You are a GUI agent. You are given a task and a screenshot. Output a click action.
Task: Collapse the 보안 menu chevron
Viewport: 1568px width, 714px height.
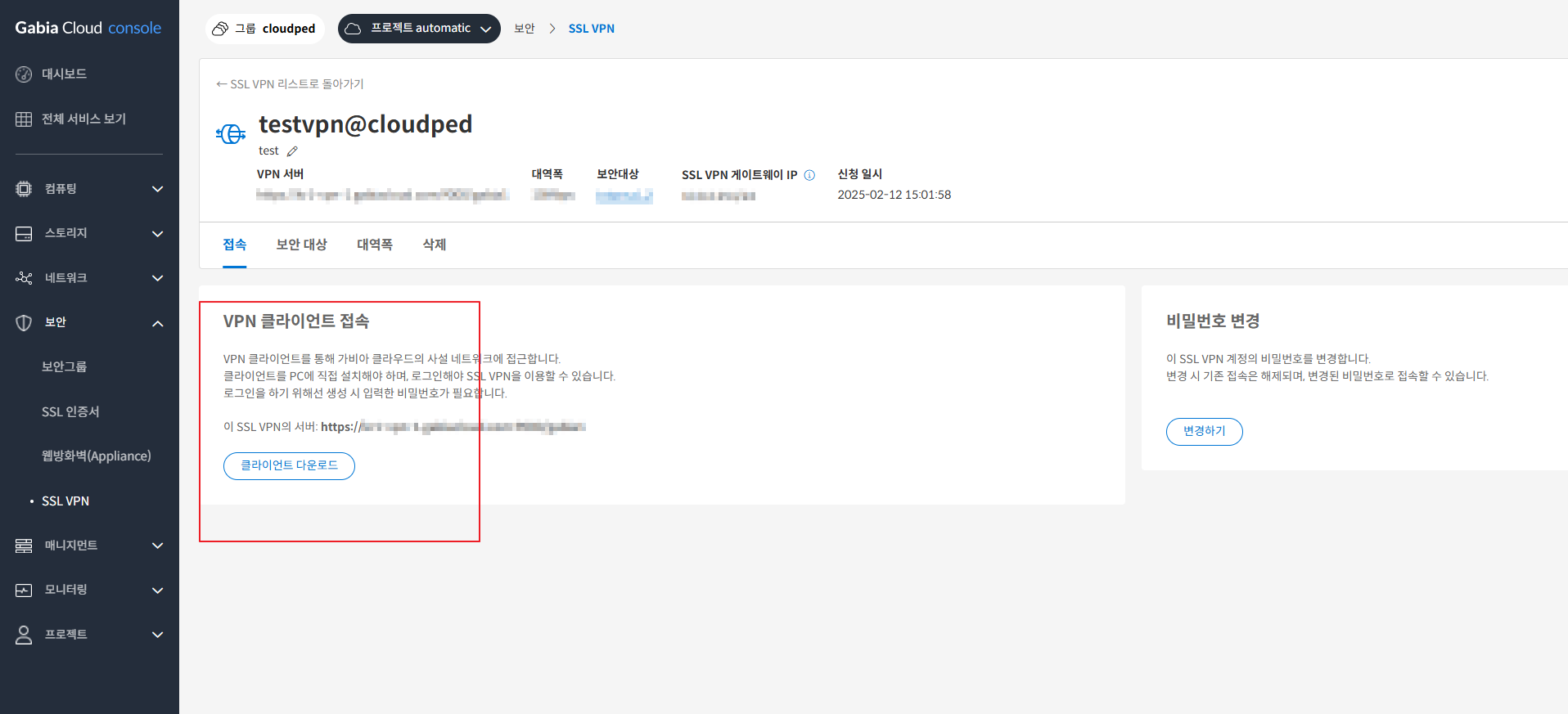(x=158, y=323)
